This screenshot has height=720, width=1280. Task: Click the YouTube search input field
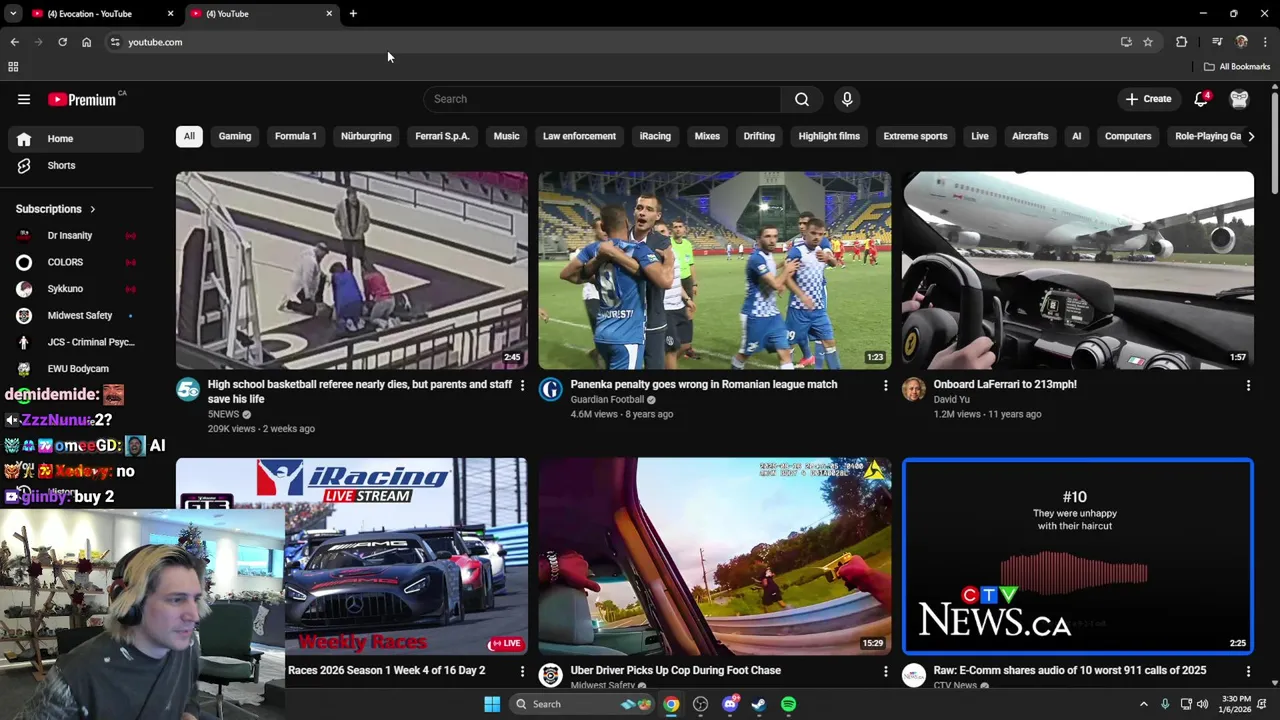point(602,99)
